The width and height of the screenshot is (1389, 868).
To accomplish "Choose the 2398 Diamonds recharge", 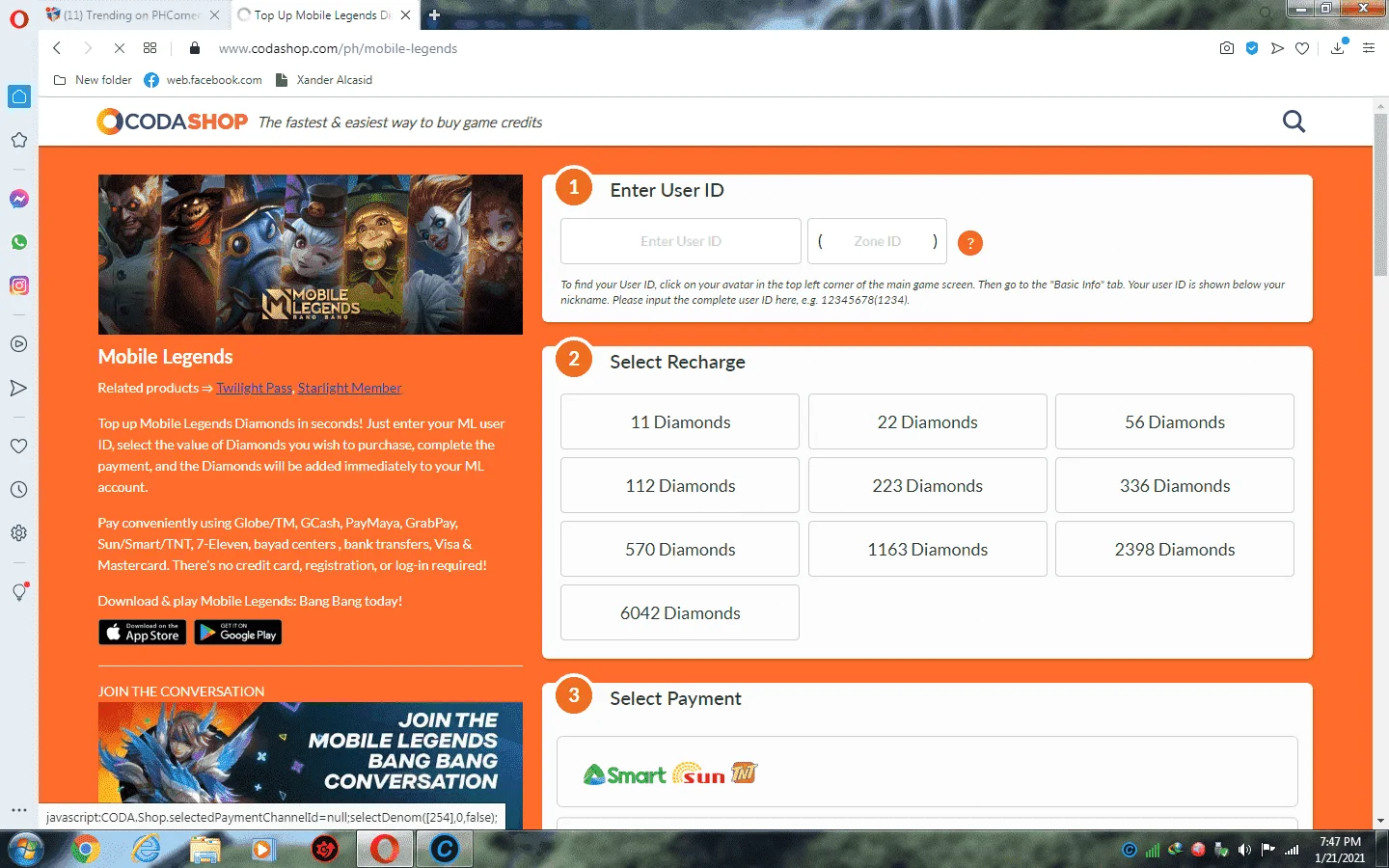I will 1175,549.
